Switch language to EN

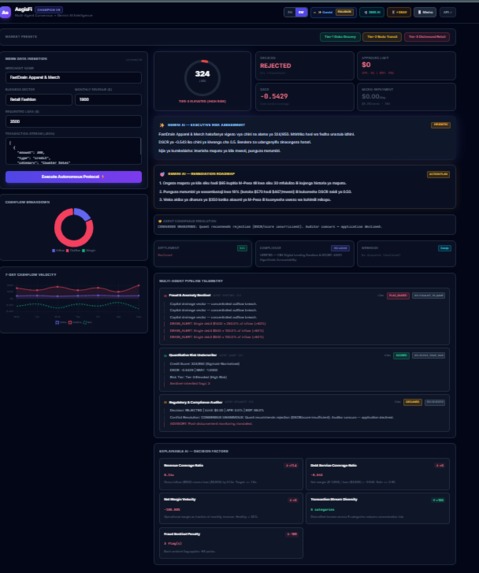click(x=290, y=12)
